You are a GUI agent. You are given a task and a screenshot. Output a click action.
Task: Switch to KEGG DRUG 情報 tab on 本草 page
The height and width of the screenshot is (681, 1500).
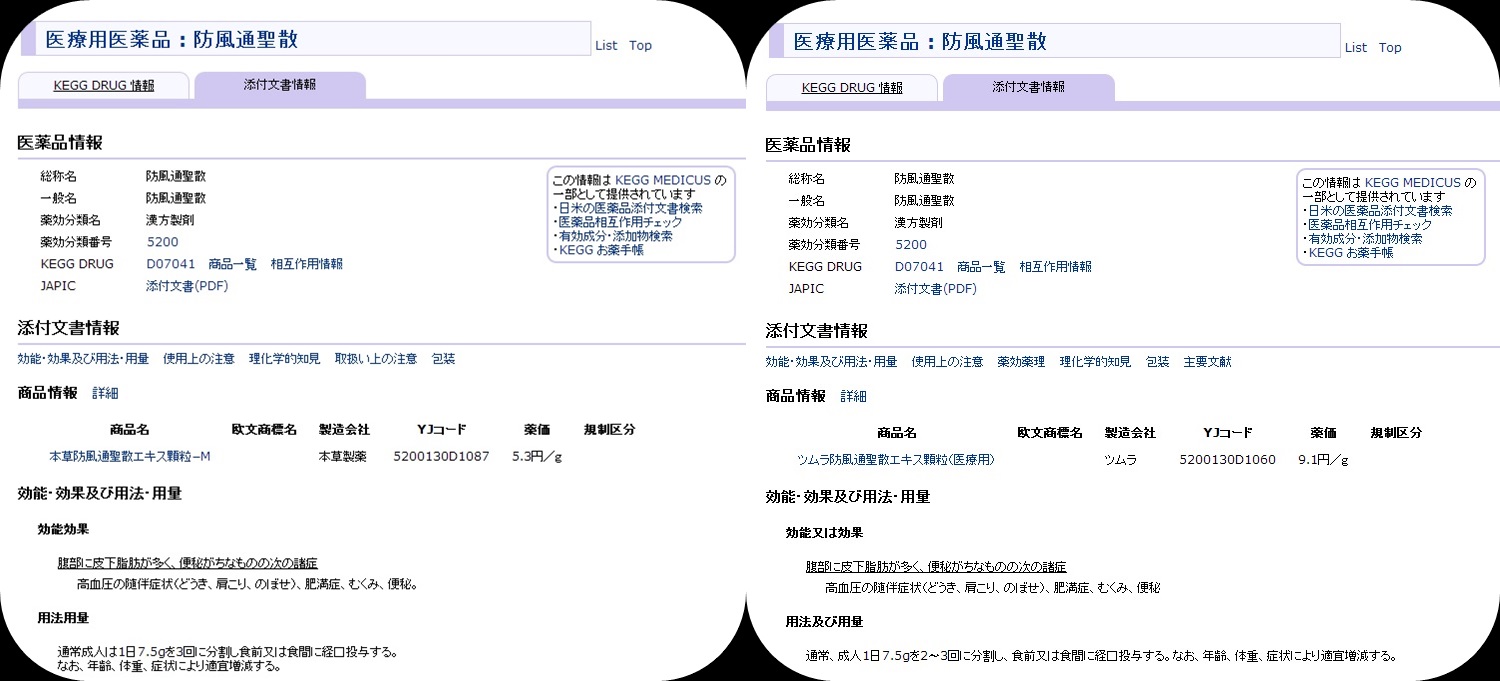tap(104, 85)
